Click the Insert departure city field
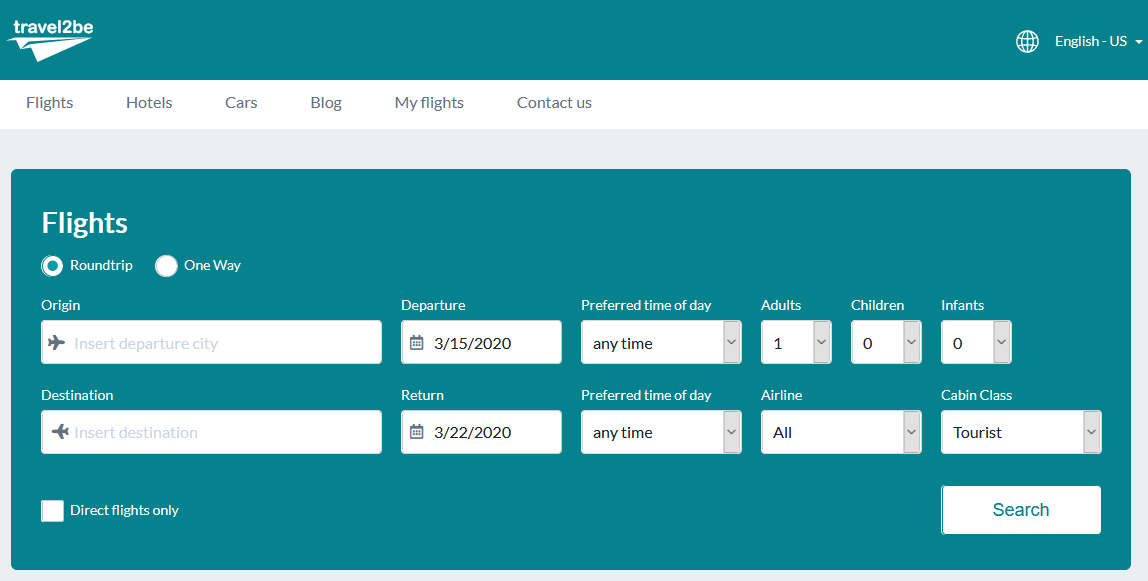 tap(224, 343)
